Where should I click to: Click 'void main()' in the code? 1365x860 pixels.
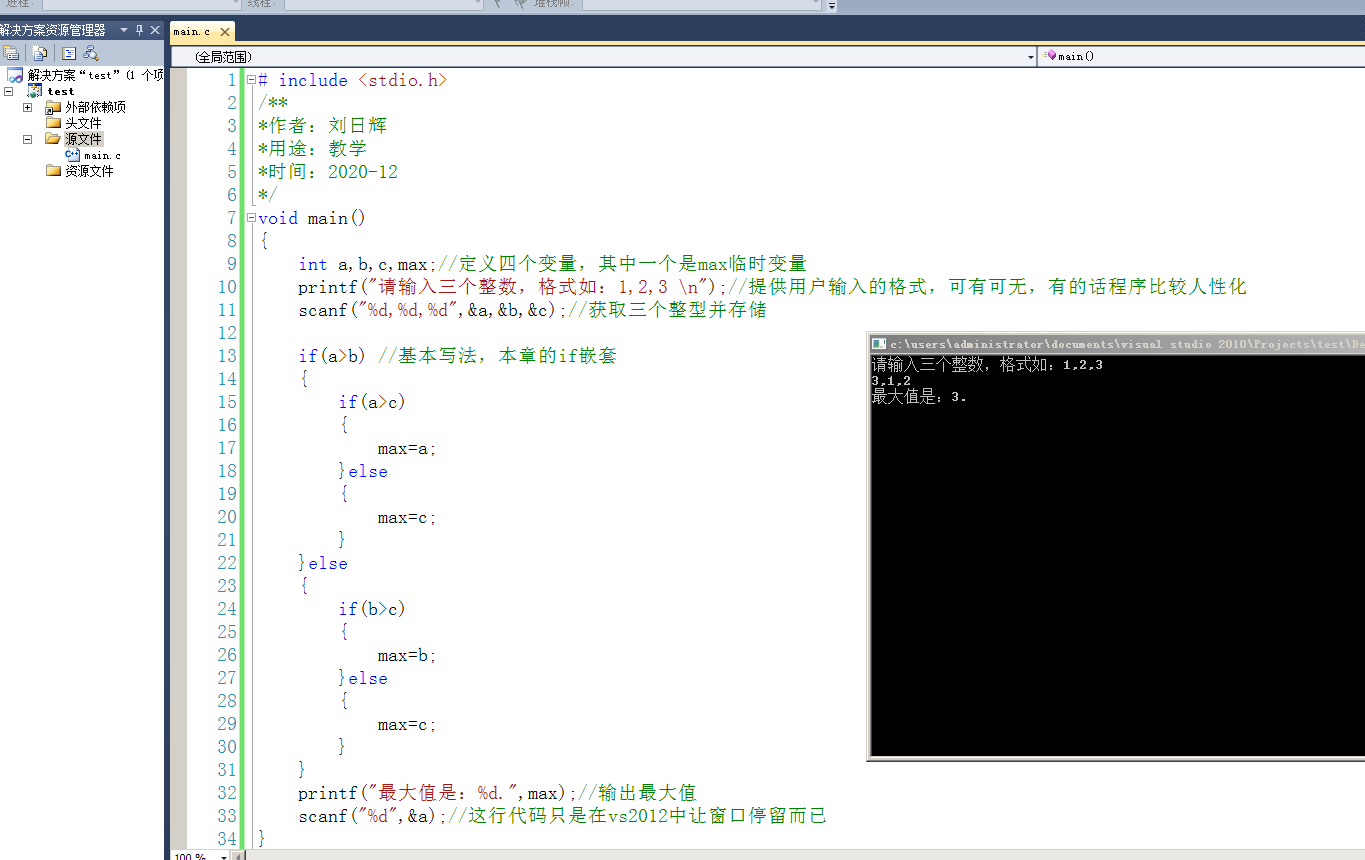pos(312,218)
